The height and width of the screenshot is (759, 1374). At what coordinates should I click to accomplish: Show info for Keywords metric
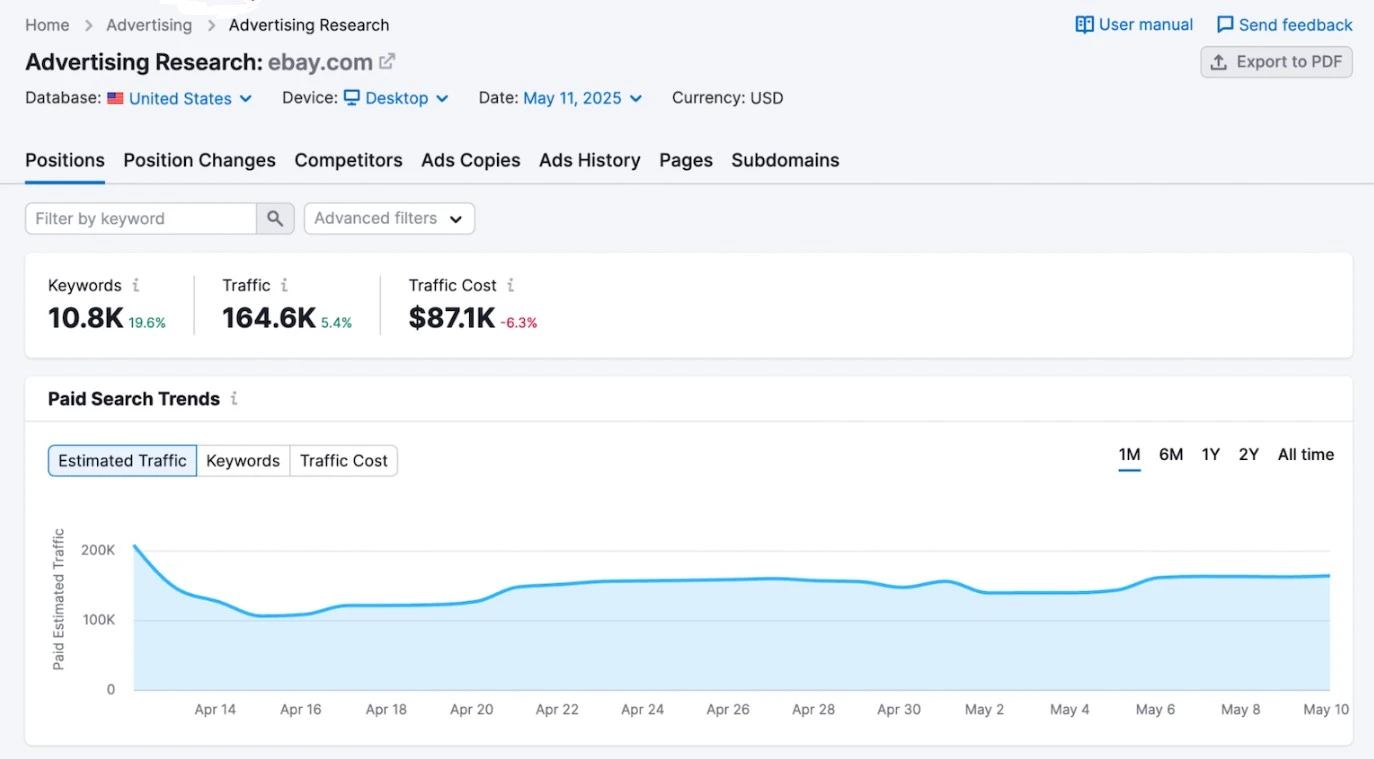click(136, 285)
